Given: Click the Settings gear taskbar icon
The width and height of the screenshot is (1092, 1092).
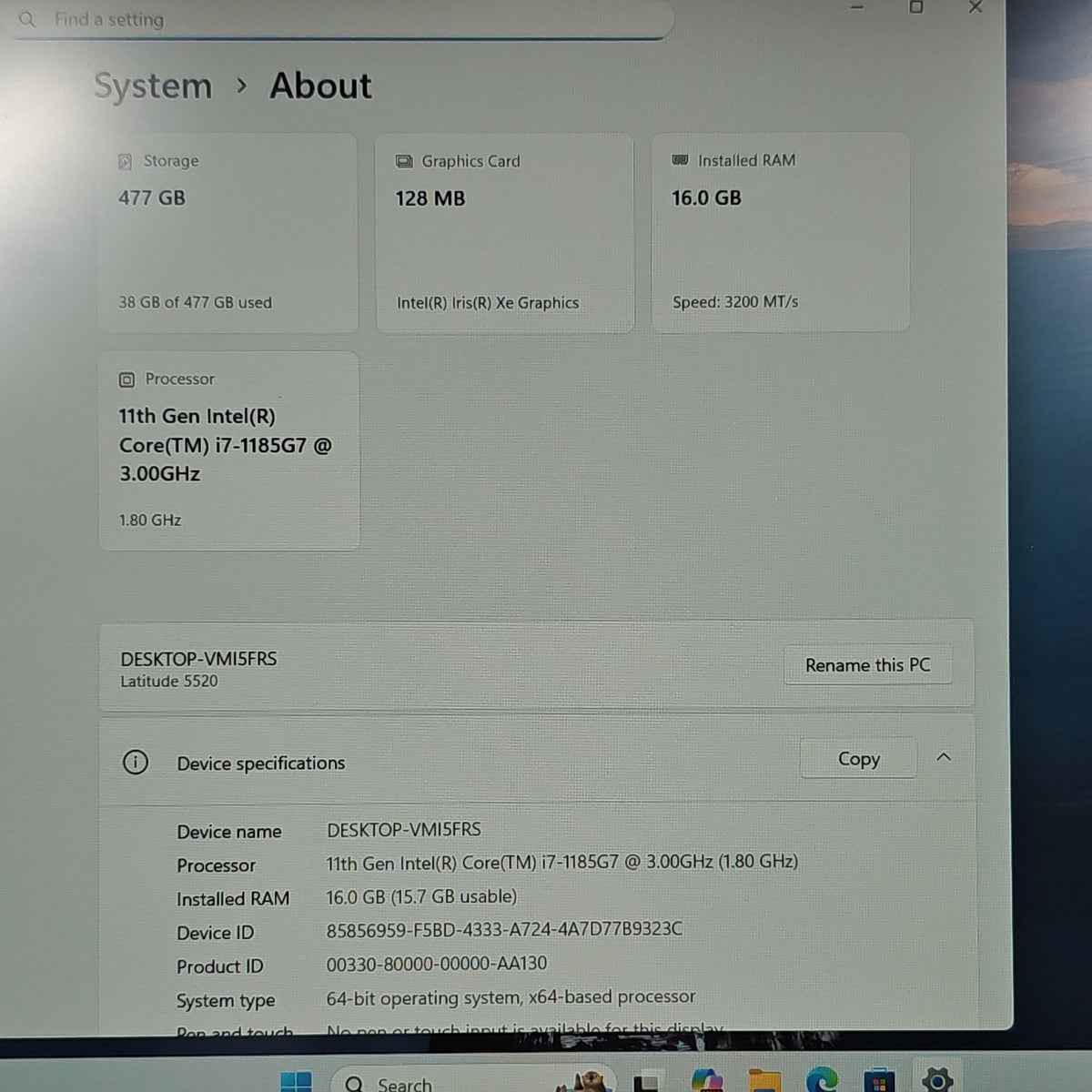Looking at the screenshot, I should 936,1079.
